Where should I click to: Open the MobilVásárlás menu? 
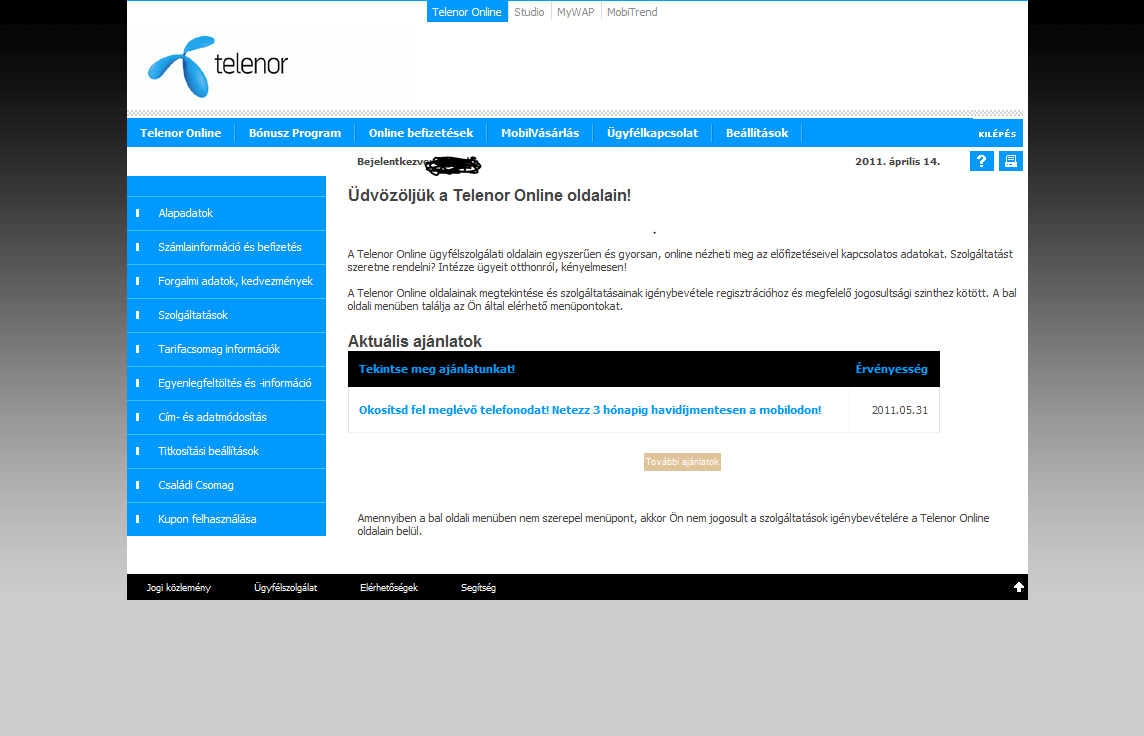540,133
